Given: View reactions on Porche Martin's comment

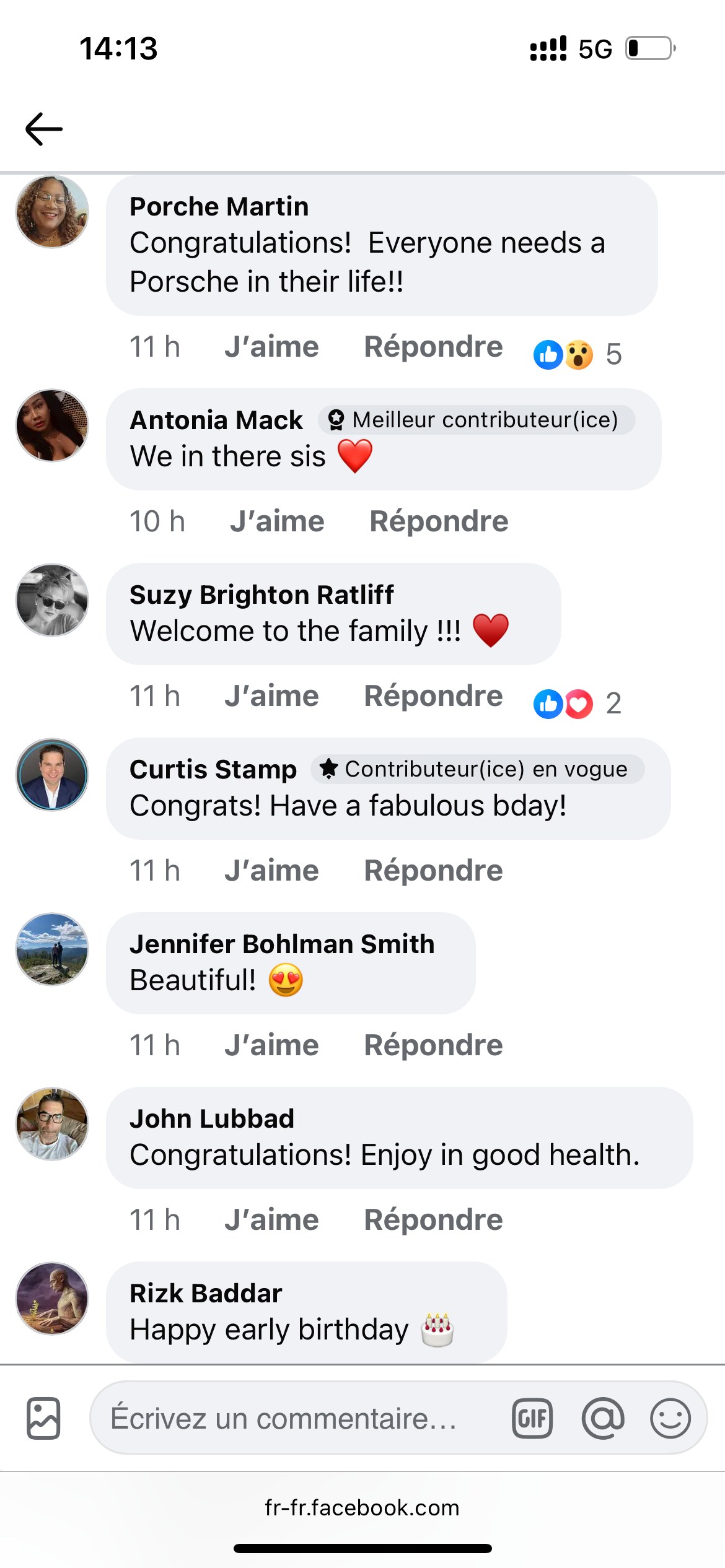Looking at the screenshot, I should click(576, 355).
